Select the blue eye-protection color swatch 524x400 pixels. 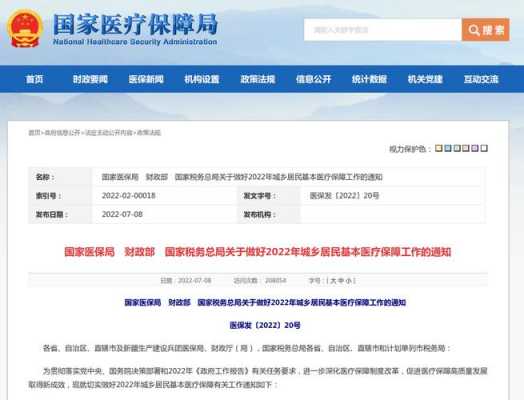pyautogui.click(x=448, y=148)
